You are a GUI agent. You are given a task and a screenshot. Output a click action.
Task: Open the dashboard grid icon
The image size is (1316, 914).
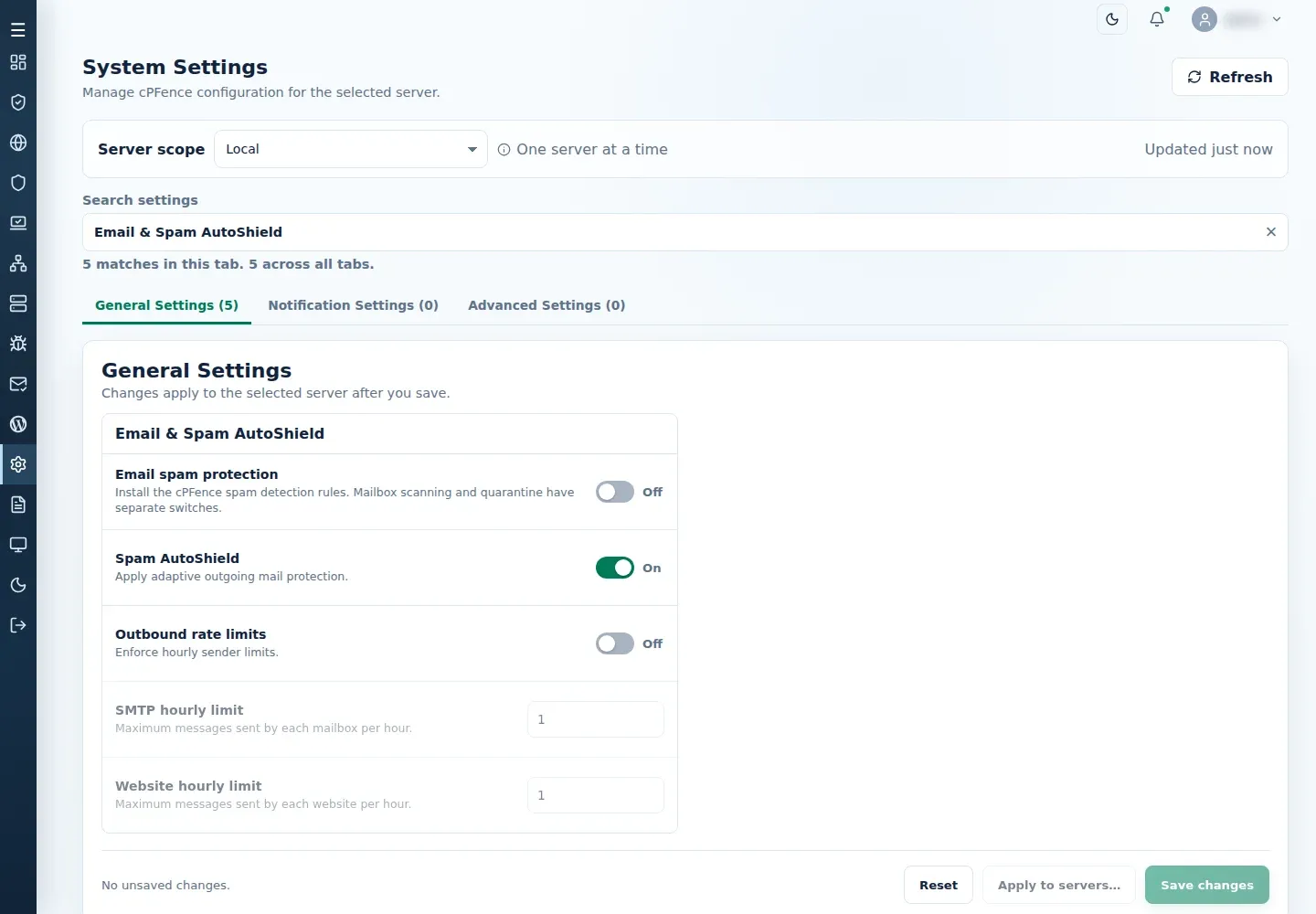tap(18, 62)
